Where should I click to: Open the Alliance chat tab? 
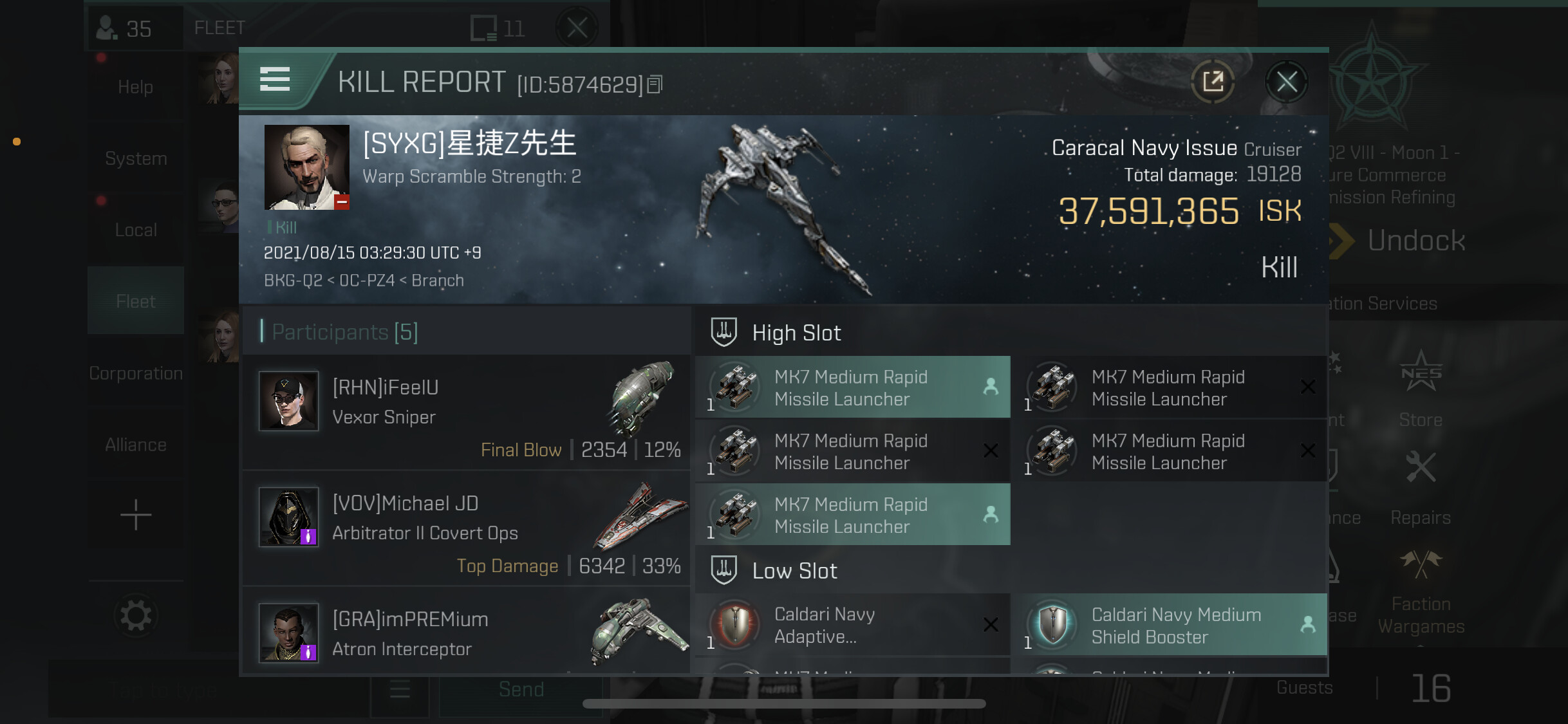pyautogui.click(x=136, y=444)
